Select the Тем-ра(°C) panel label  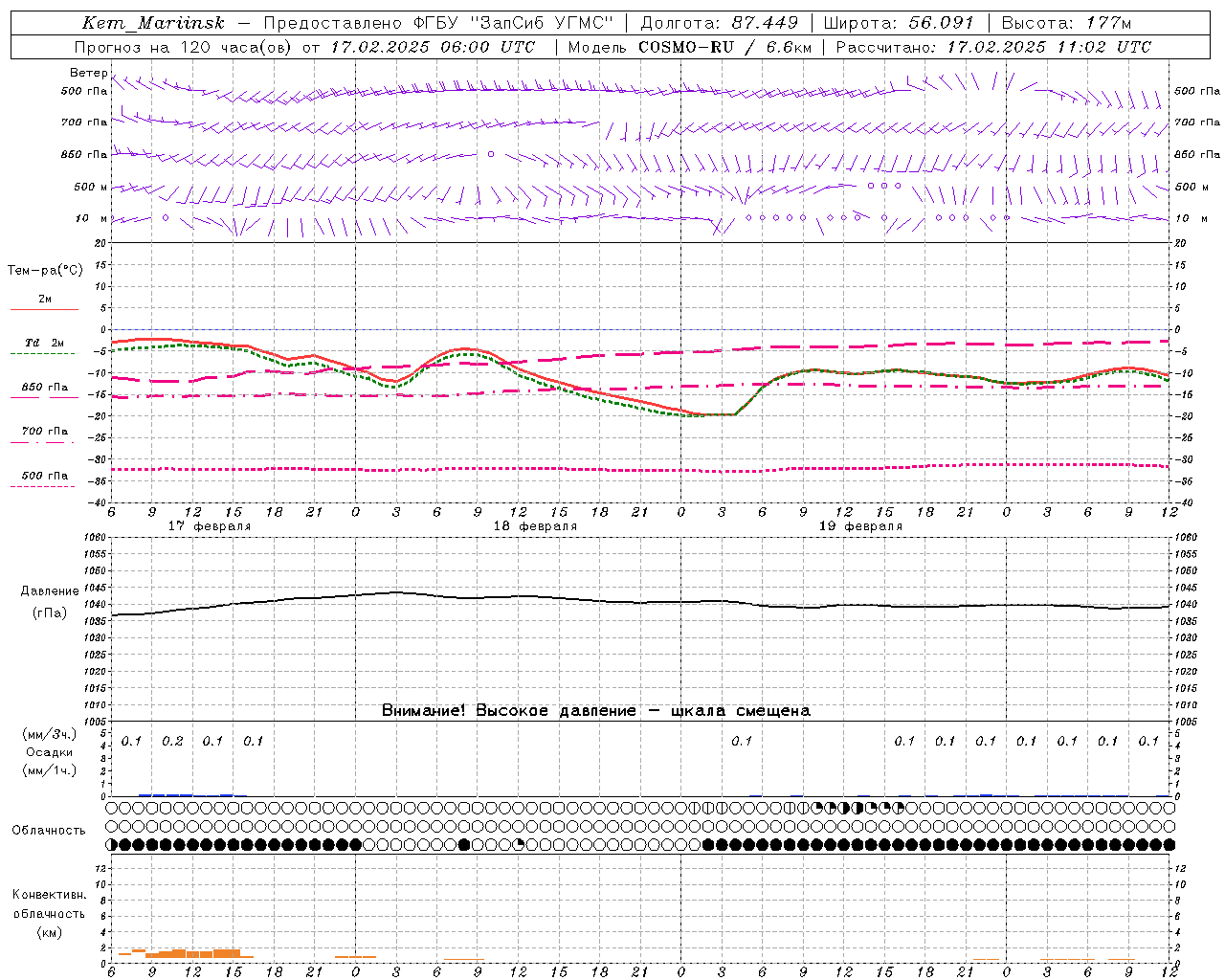(45, 271)
